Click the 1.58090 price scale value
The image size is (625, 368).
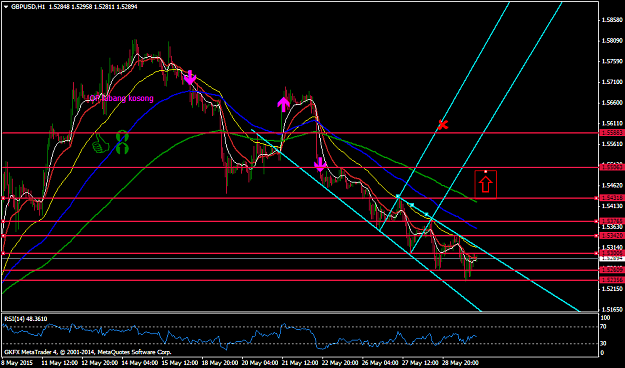612,40
